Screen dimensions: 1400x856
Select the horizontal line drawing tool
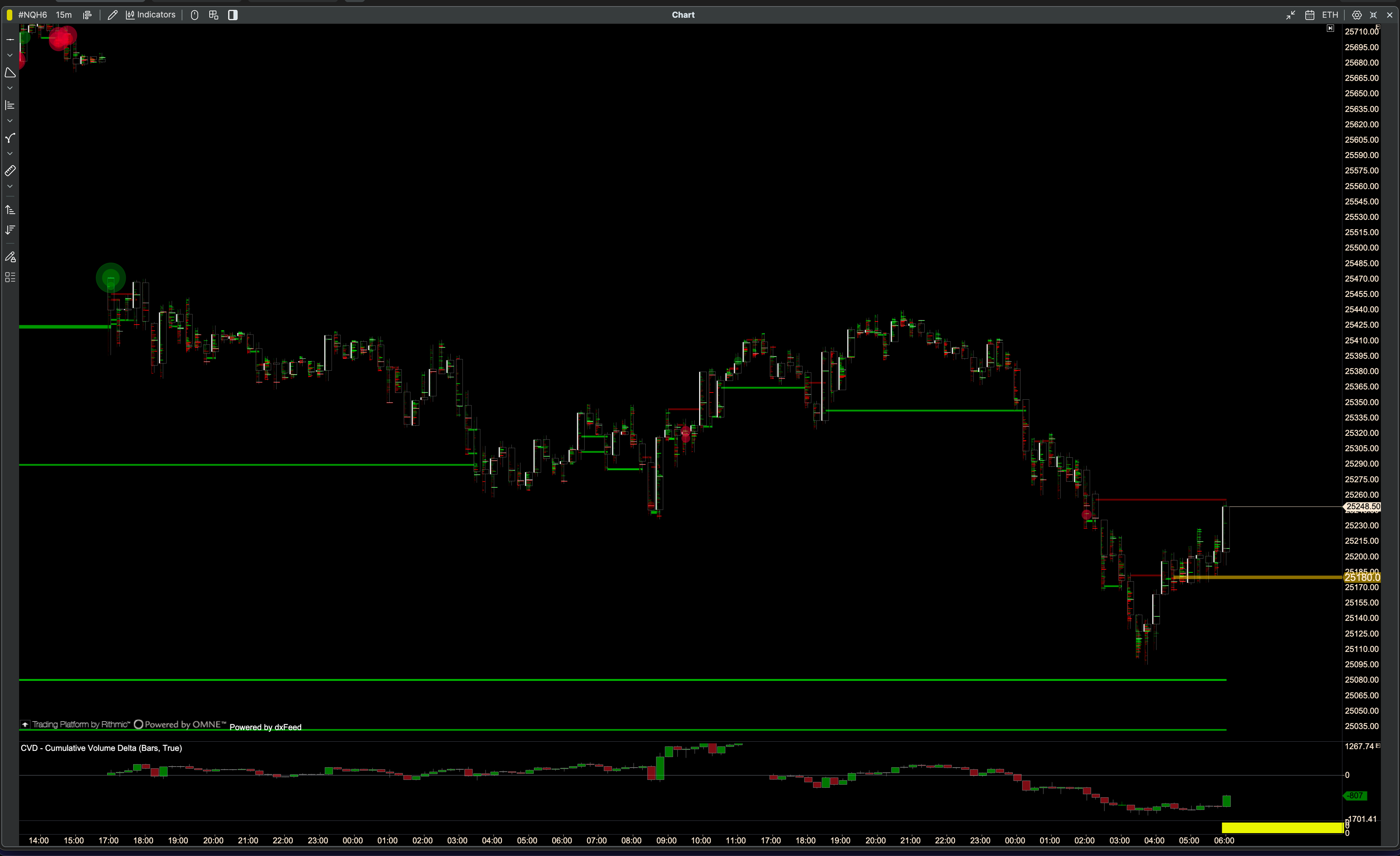[x=10, y=39]
